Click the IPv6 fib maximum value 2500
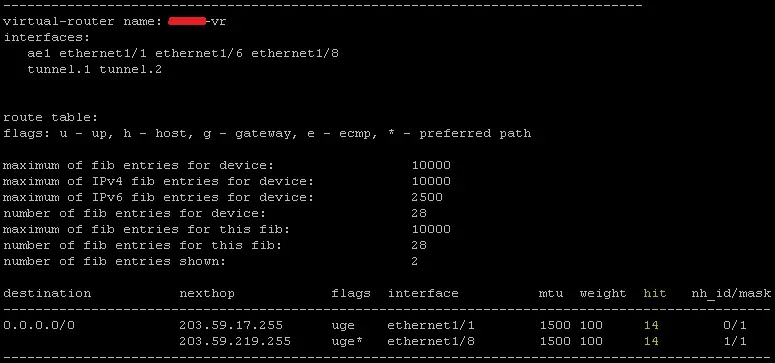This screenshot has width=775, height=363. click(427, 197)
